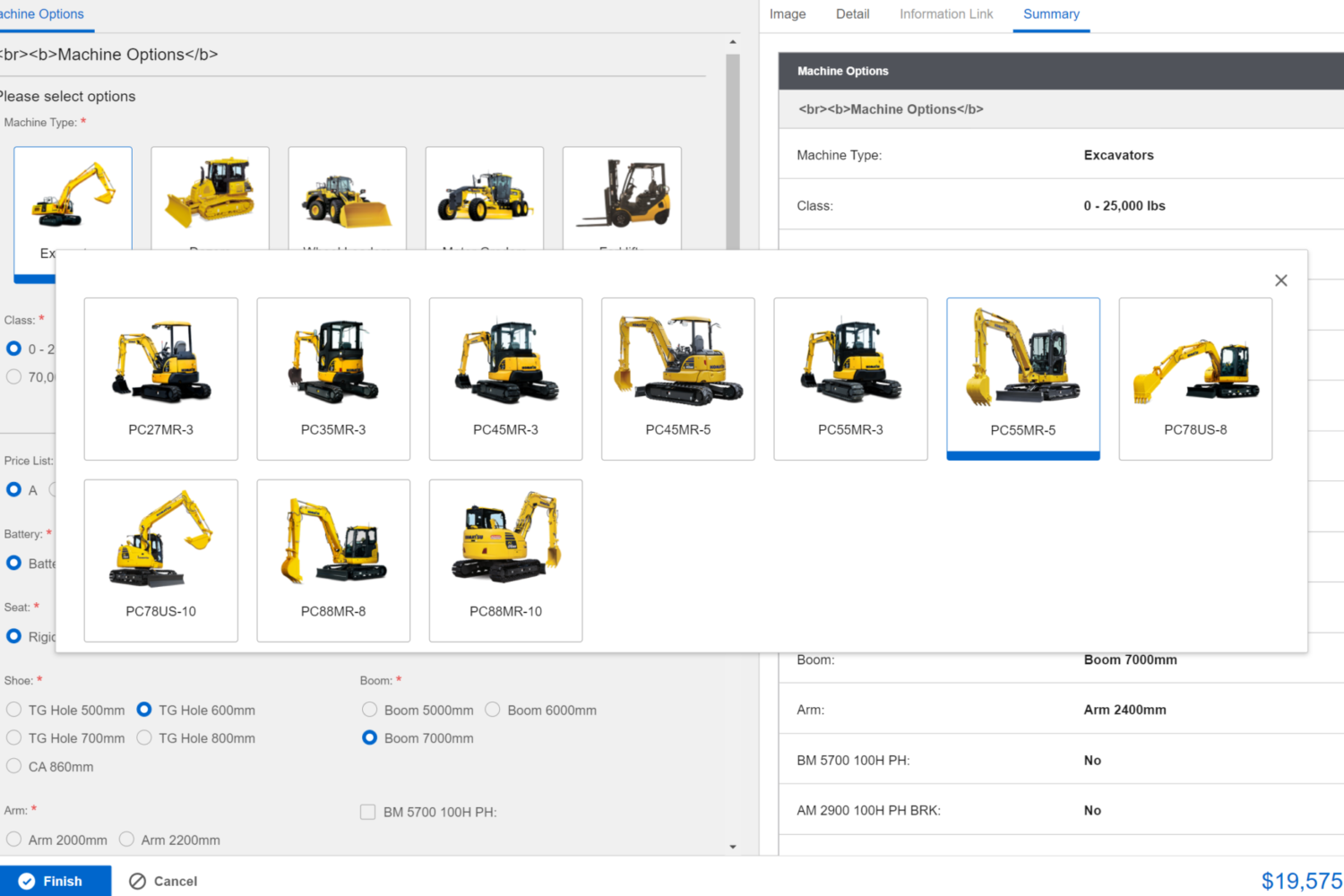Select the Battery radio option
The width and height of the screenshot is (1344, 896).
tap(14, 564)
